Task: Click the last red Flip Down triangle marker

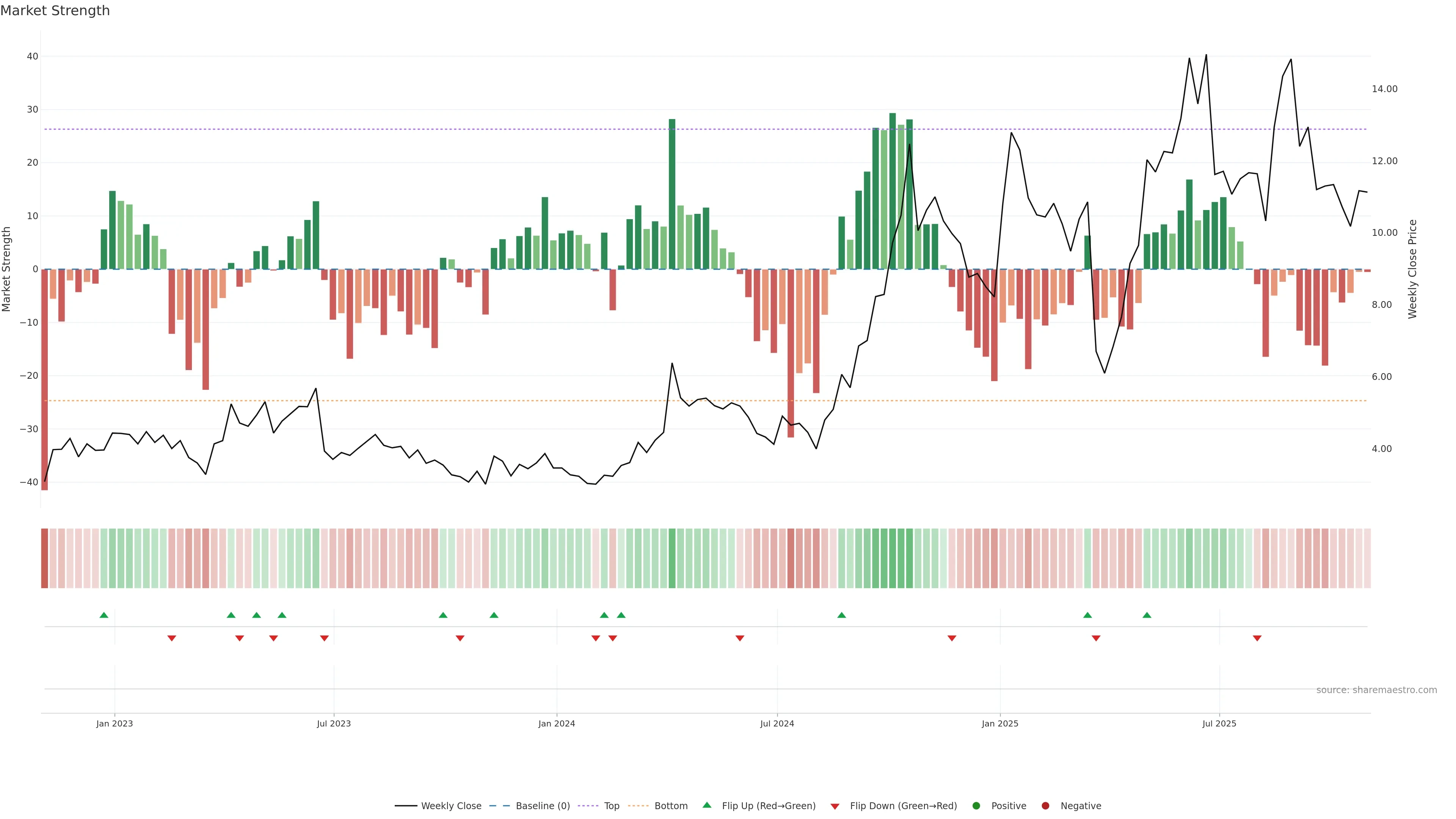Action: (x=1257, y=638)
